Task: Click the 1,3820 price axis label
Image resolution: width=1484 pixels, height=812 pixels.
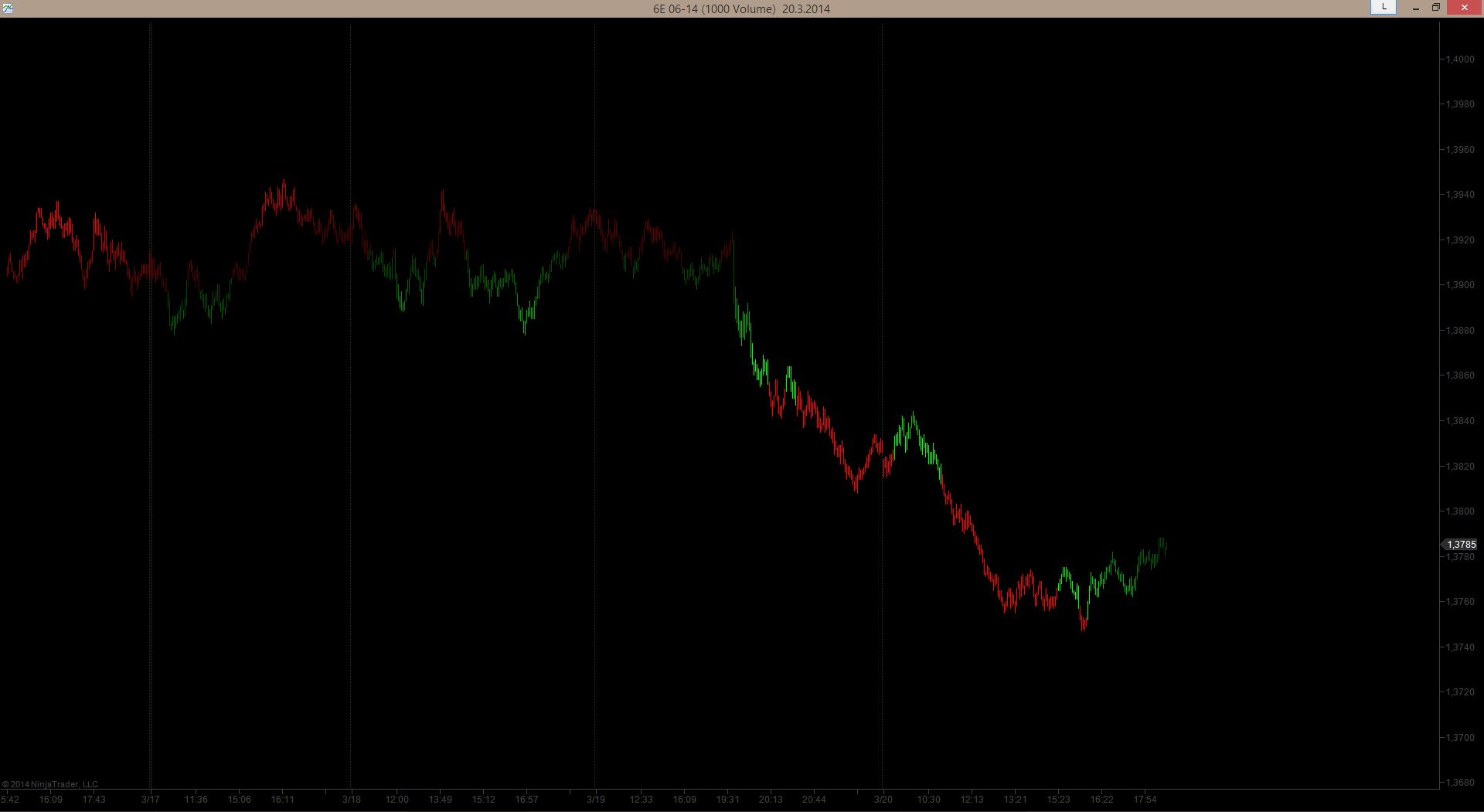Action: 1460,467
